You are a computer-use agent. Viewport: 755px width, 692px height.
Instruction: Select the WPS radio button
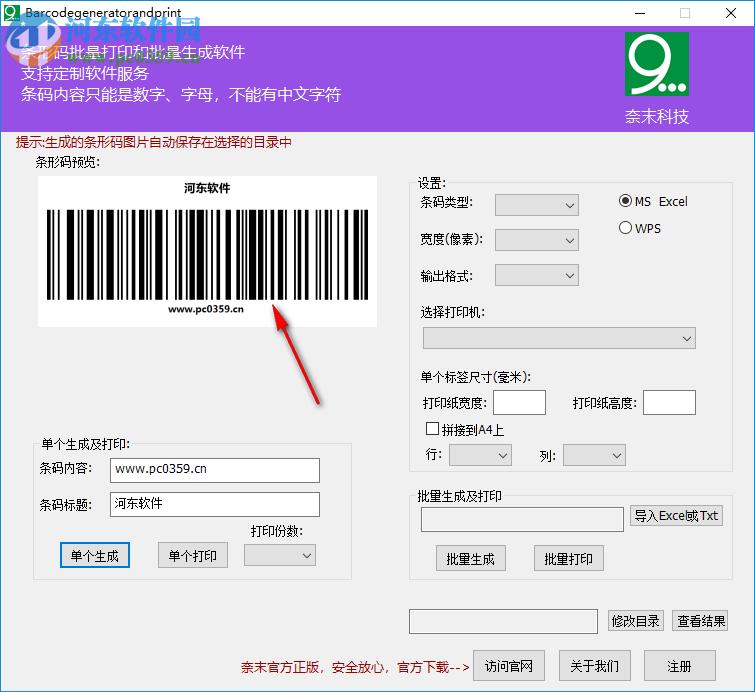[x=625, y=227]
